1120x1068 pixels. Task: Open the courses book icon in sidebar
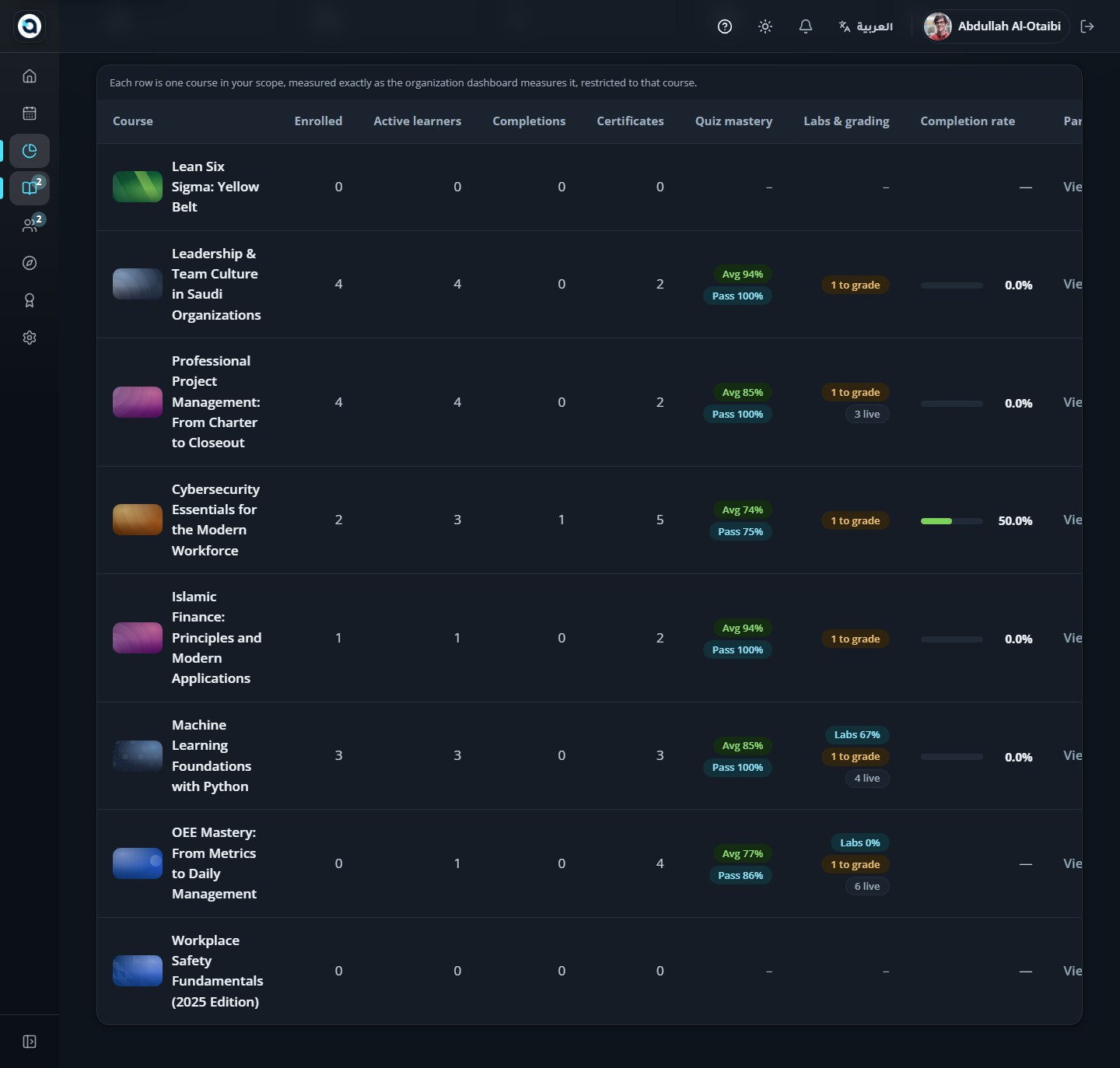click(x=30, y=188)
